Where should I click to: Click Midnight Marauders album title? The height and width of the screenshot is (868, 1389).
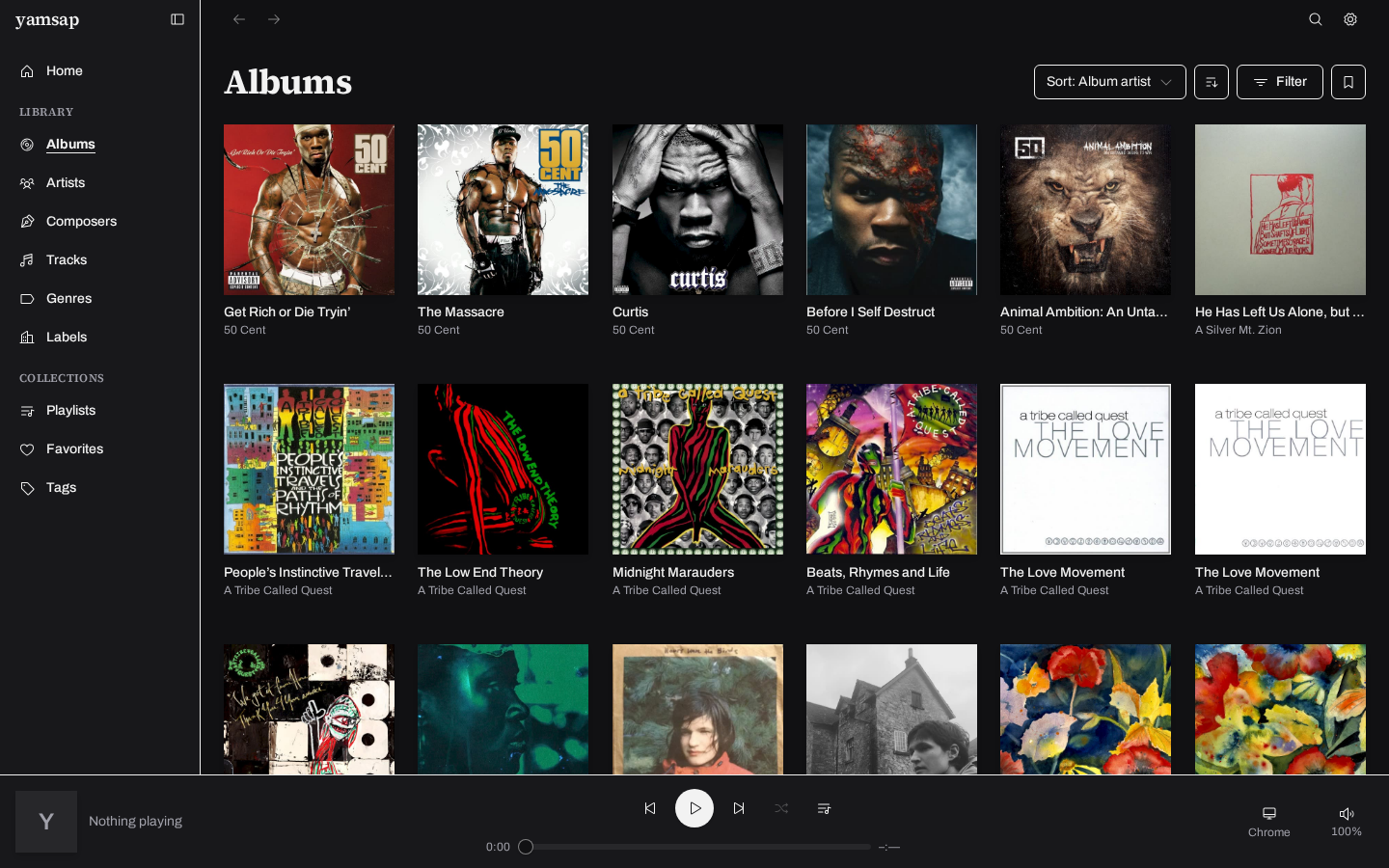(x=673, y=573)
